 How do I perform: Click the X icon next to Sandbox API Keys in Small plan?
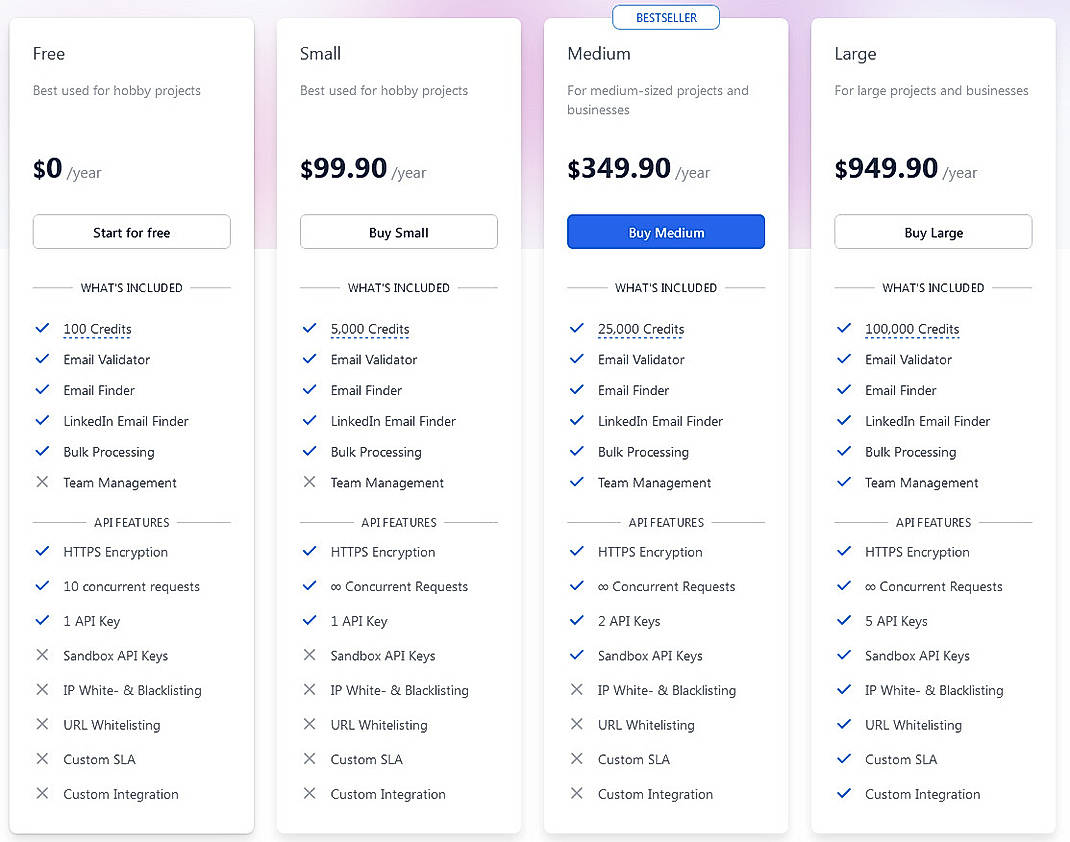click(x=309, y=656)
